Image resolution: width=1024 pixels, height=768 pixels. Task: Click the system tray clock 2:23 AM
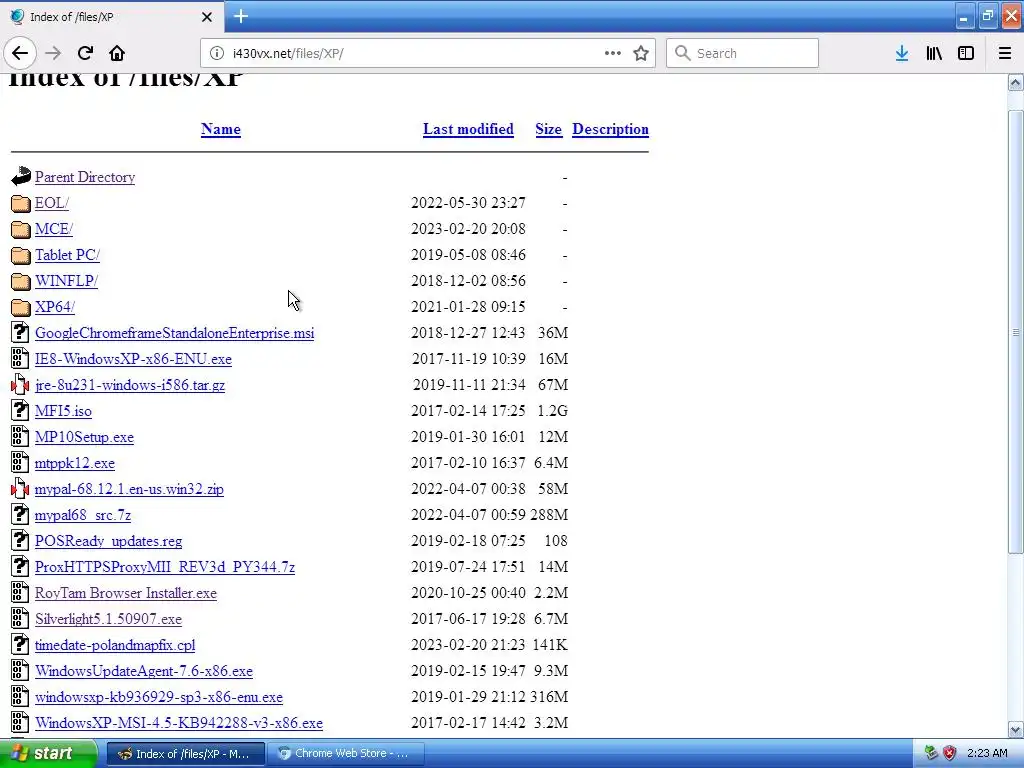pyautogui.click(x=987, y=753)
